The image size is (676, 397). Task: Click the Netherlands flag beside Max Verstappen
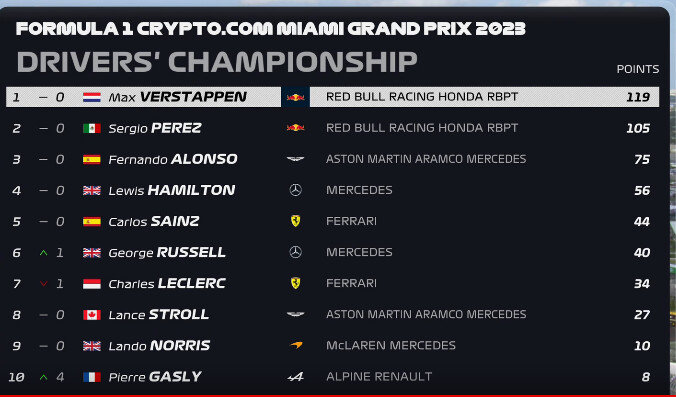point(92,97)
